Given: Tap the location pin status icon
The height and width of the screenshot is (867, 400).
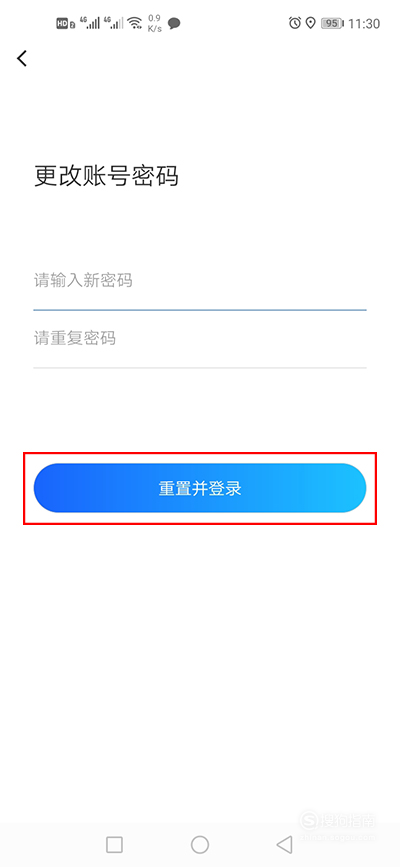Looking at the screenshot, I should click(310, 23).
